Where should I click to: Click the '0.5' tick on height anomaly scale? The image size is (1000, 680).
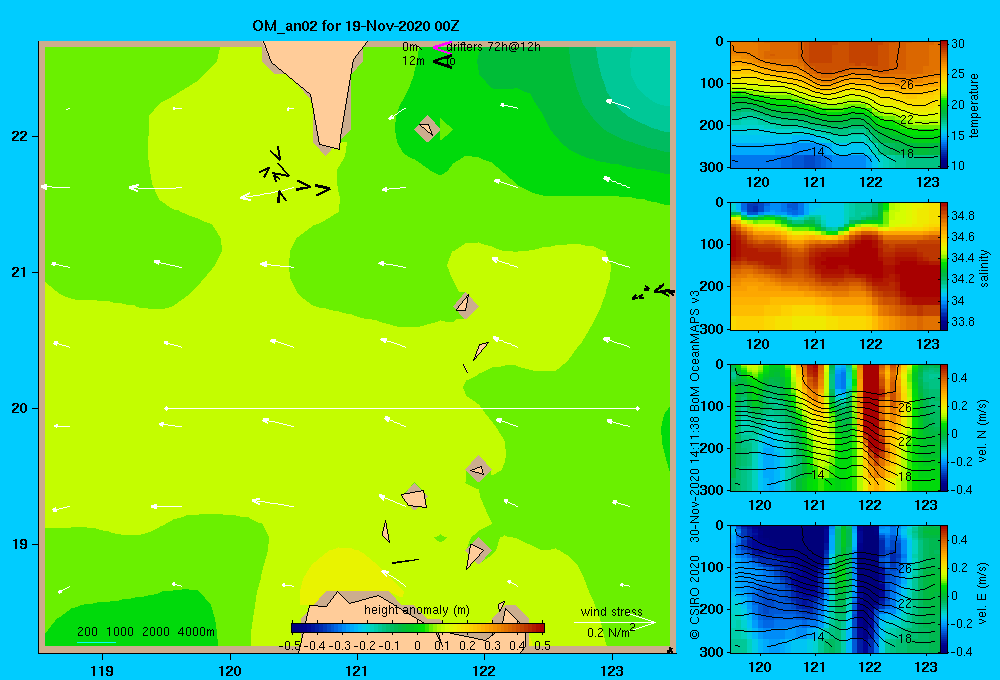542,646
